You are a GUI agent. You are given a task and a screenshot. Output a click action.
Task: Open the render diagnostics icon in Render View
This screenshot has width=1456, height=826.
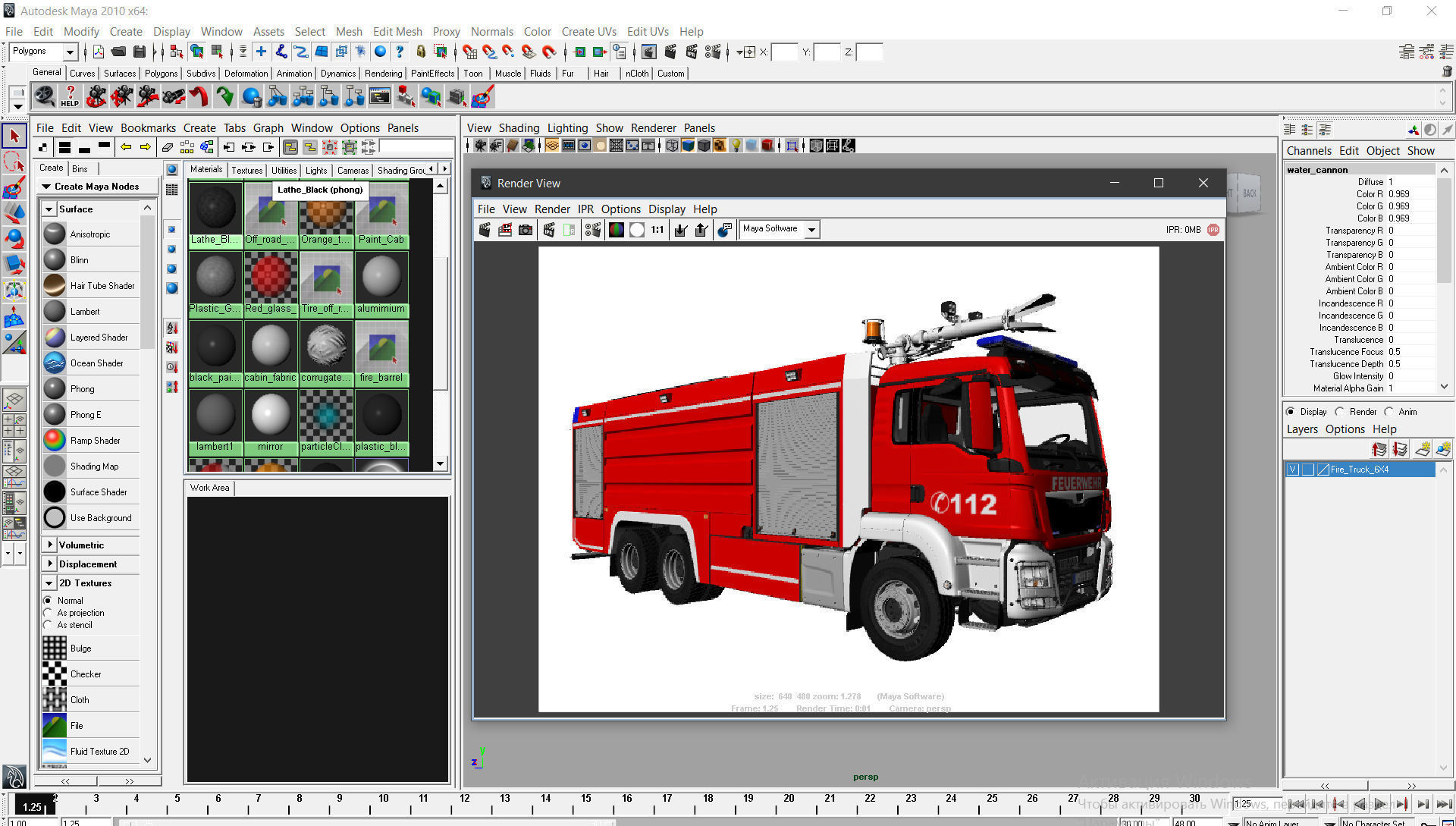click(725, 230)
